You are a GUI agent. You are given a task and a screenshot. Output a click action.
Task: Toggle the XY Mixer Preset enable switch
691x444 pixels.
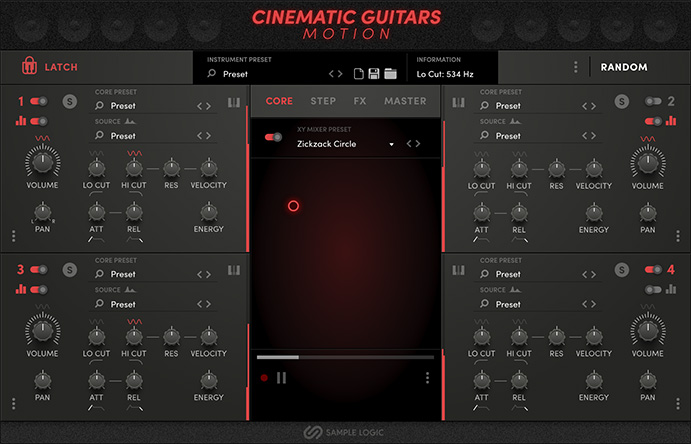[x=272, y=137]
